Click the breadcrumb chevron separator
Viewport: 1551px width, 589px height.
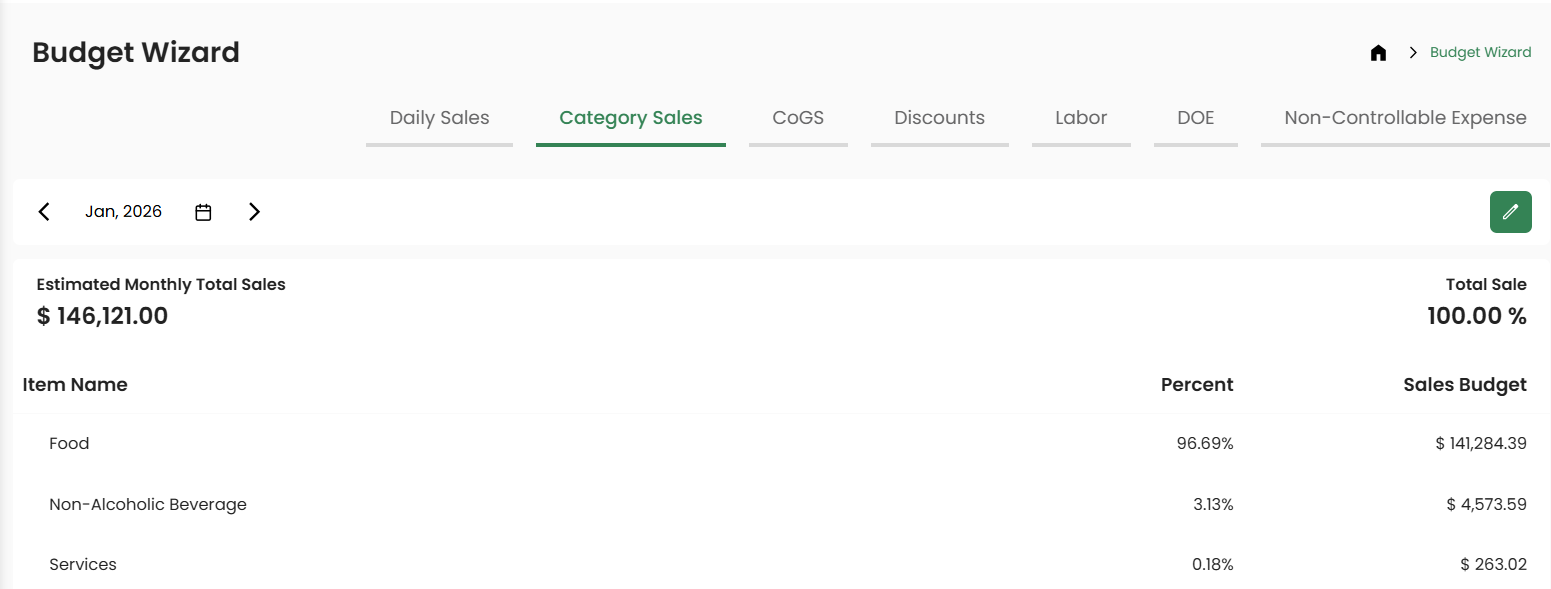pos(1413,53)
